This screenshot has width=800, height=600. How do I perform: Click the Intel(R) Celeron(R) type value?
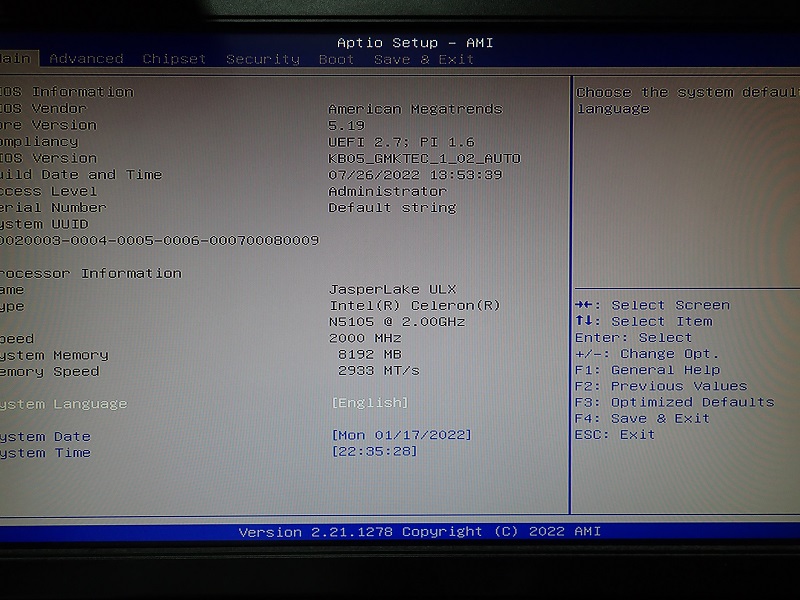click(415, 306)
